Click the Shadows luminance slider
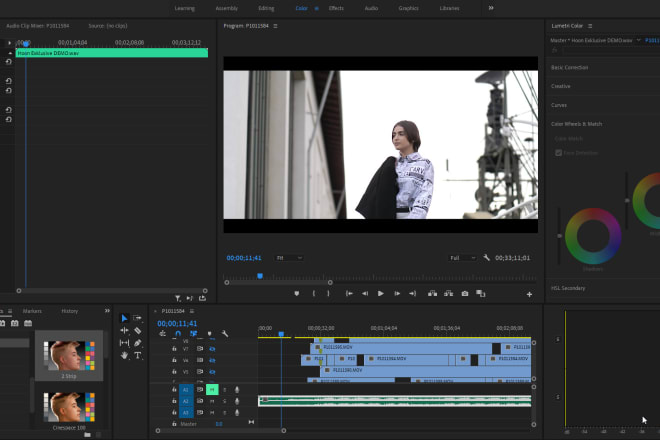Screen dimensions: 660x440 (559, 236)
